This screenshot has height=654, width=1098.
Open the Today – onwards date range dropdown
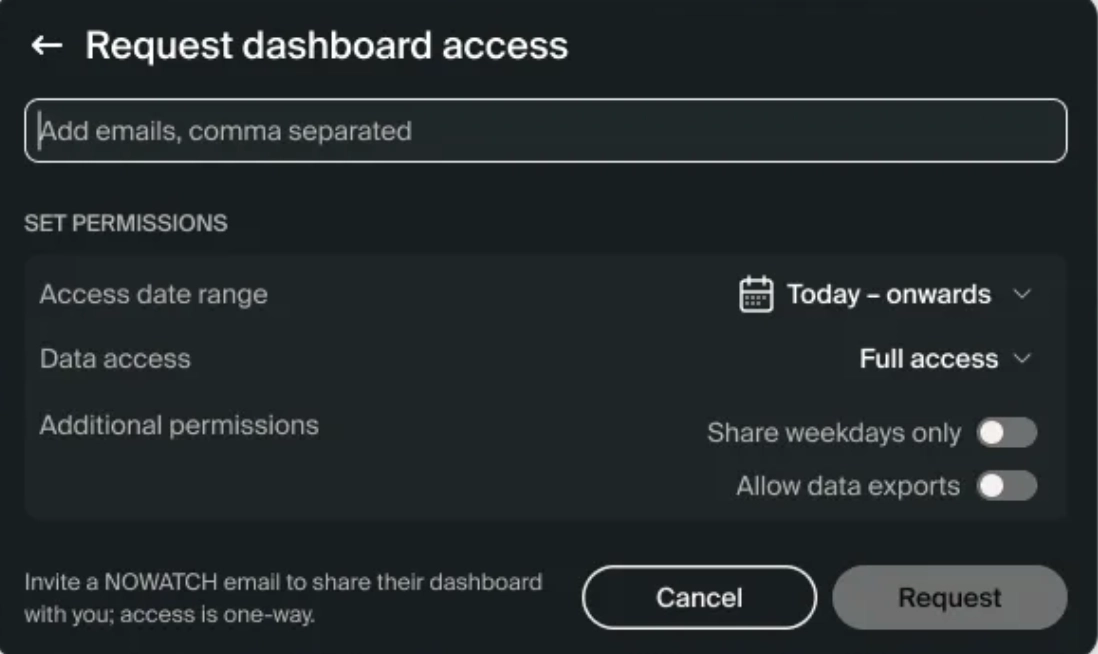click(x=886, y=294)
